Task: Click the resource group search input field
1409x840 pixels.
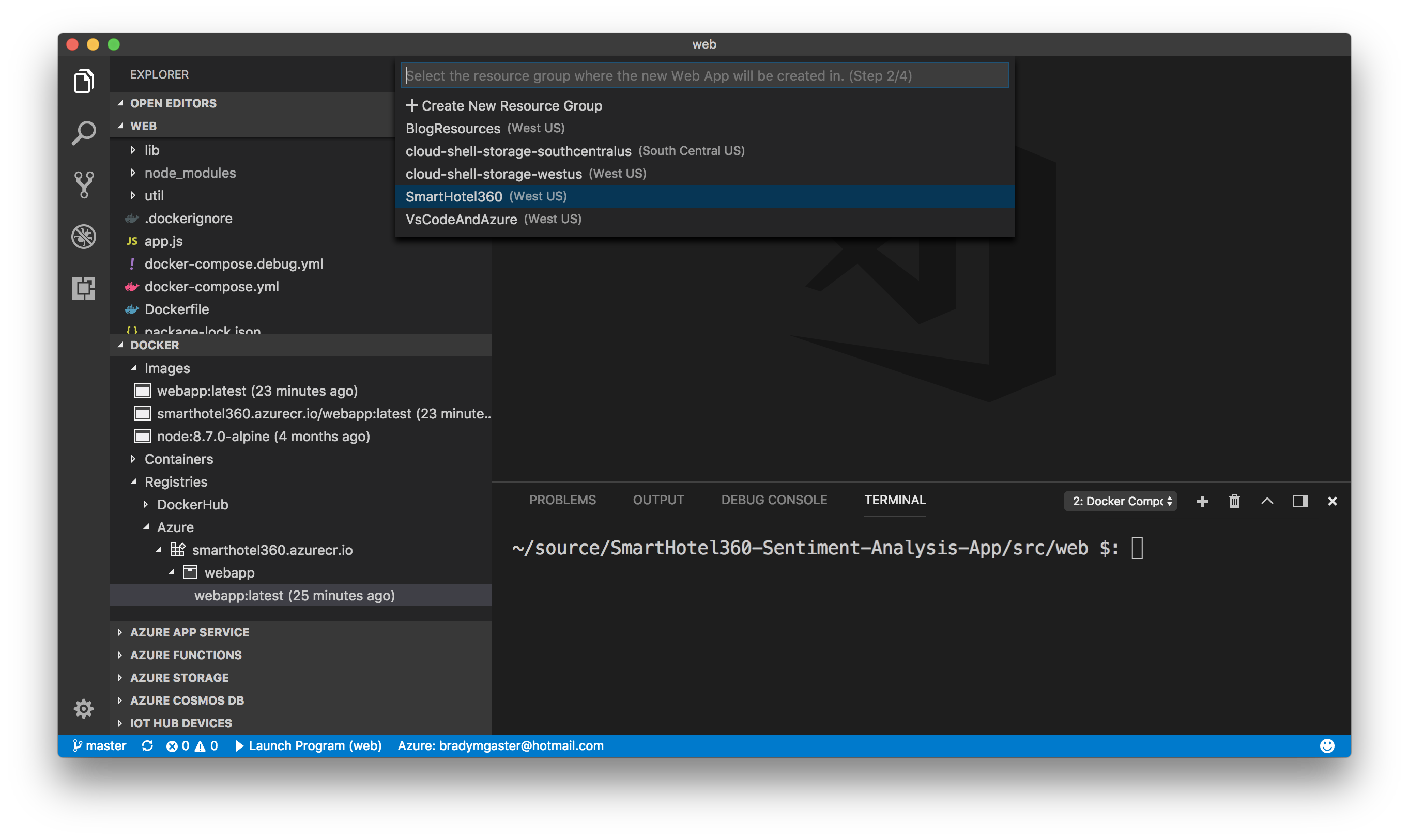Action: coord(704,75)
